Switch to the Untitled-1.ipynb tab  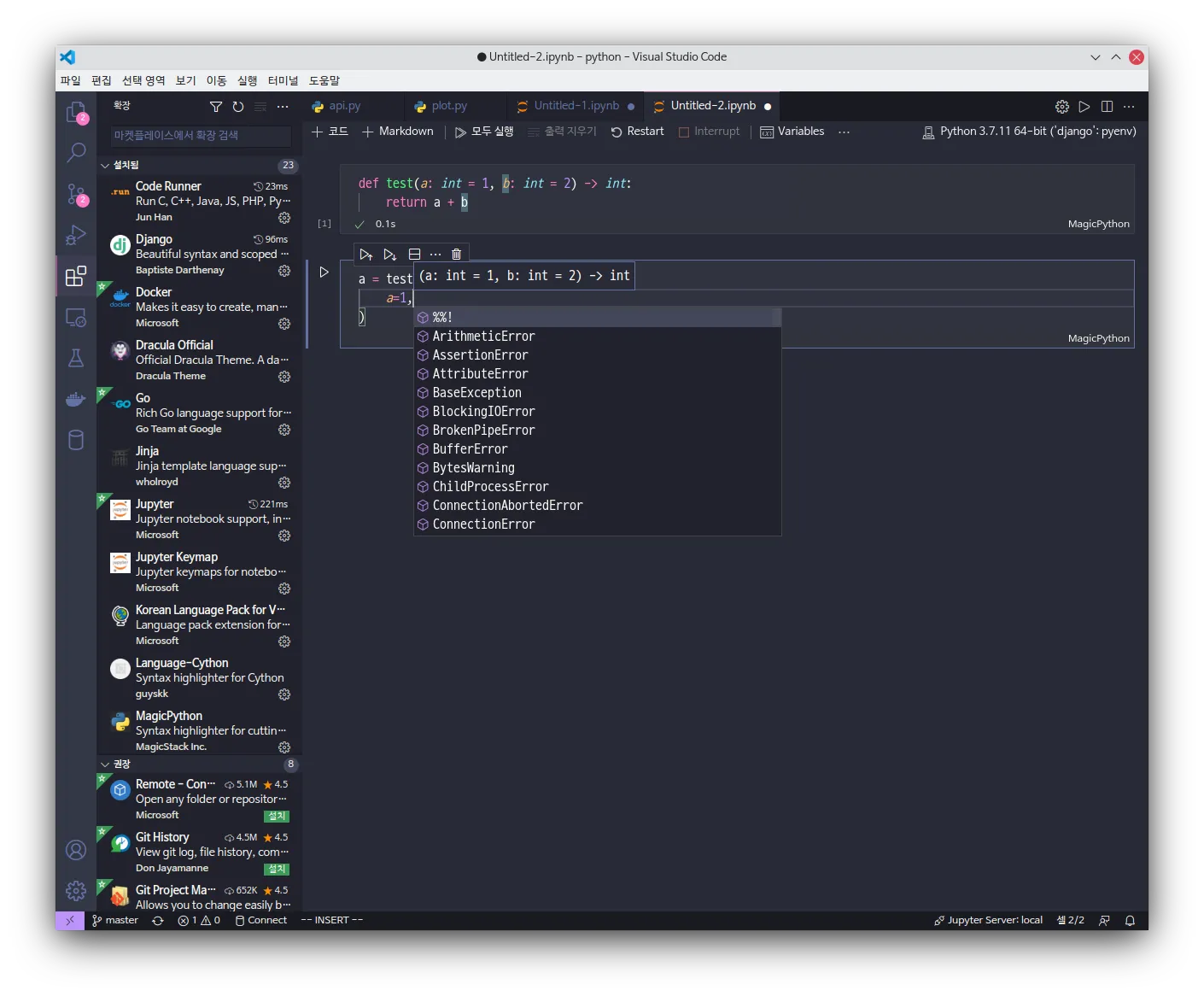(x=576, y=106)
